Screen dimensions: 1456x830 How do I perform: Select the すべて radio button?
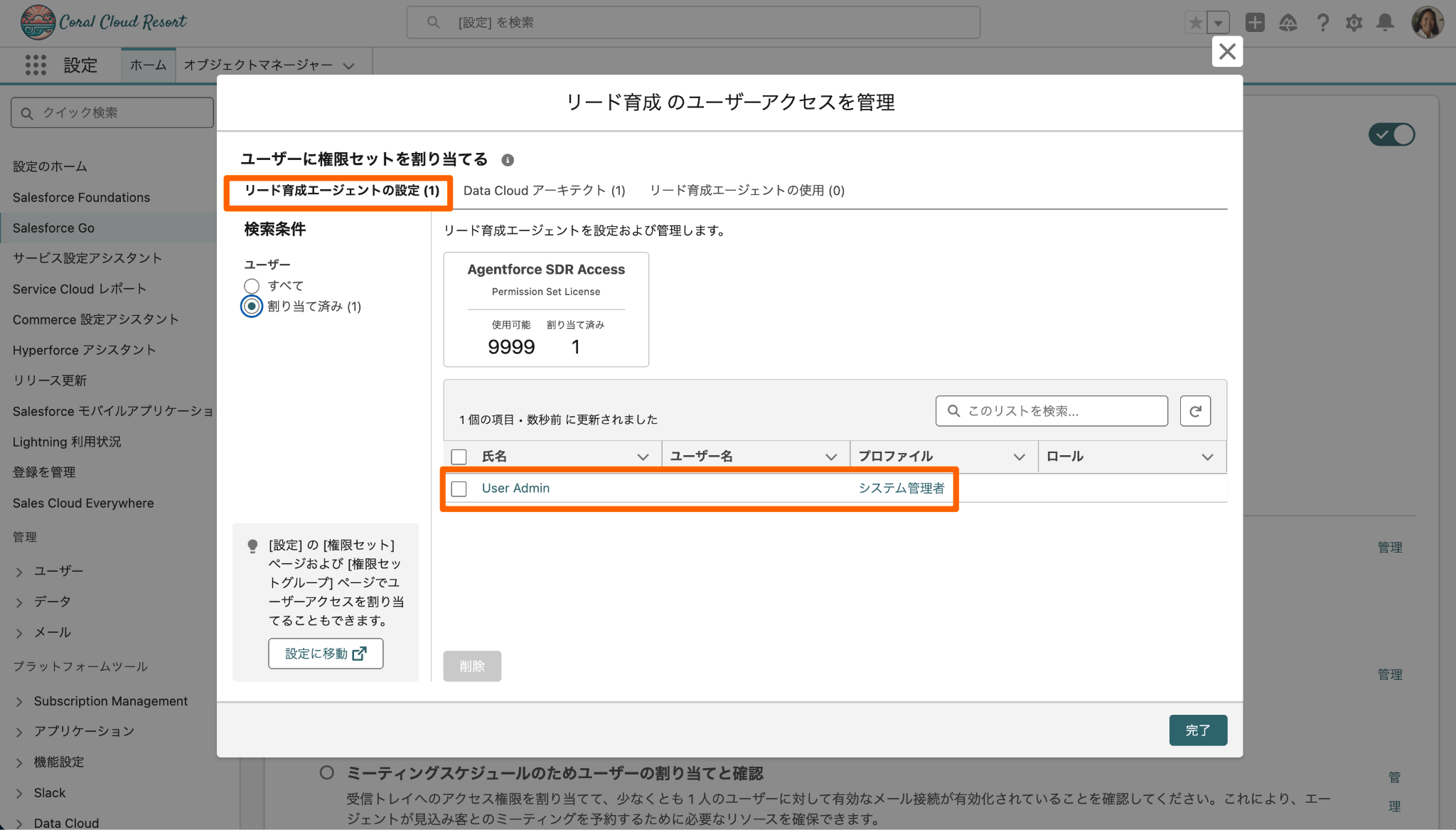[x=252, y=286]
